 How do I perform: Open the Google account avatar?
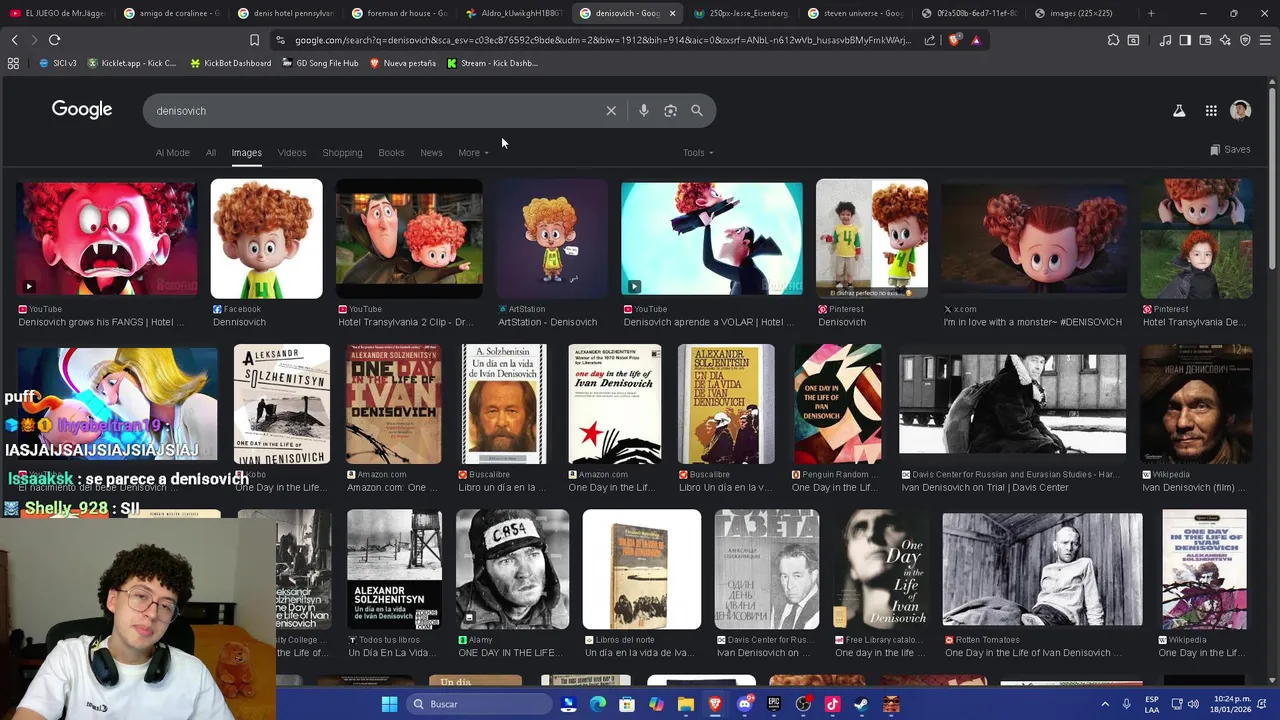[x=1241, y=111]
